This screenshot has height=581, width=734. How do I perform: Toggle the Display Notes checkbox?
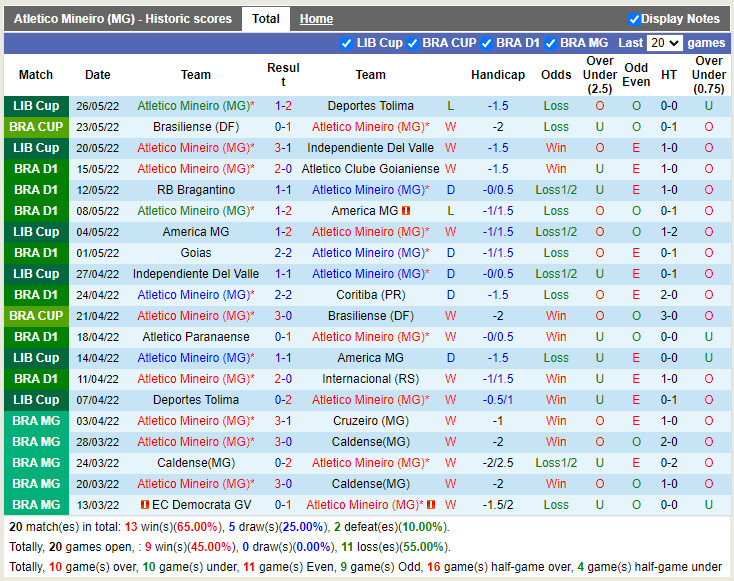[x=634, y=19]
